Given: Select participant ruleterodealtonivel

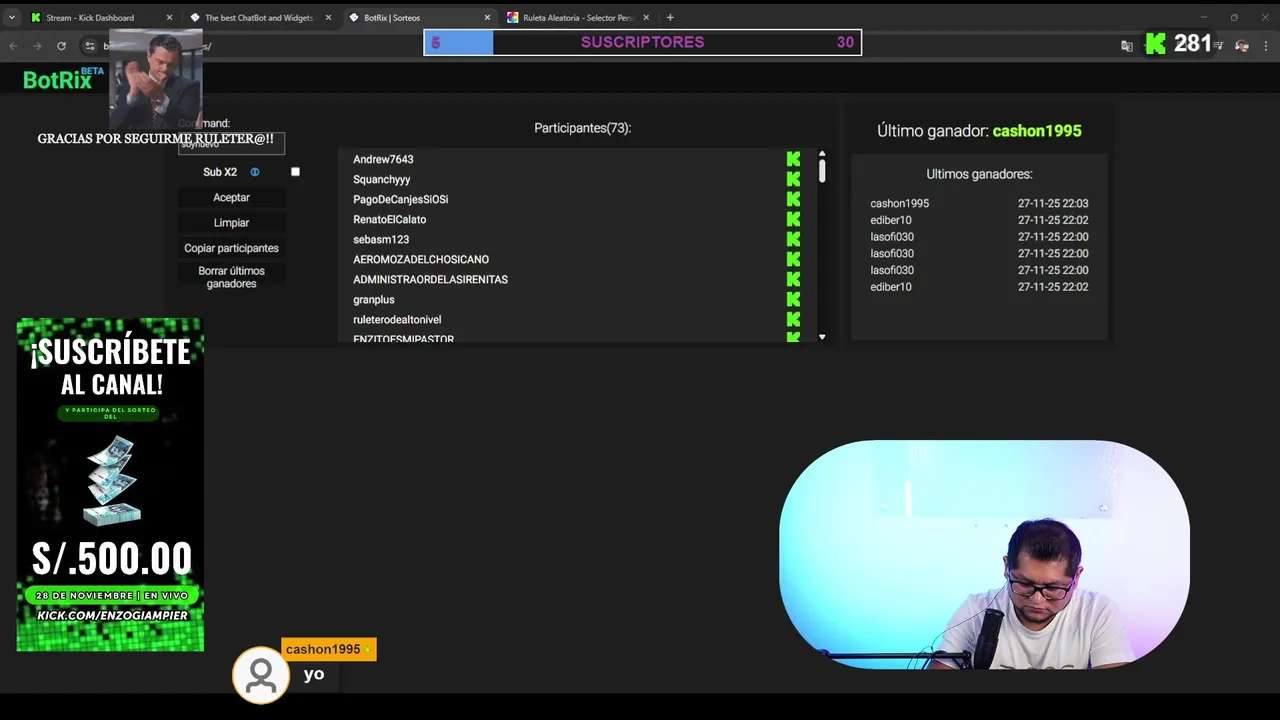Looking at the screenshot, I should click(x=397, y=319).
